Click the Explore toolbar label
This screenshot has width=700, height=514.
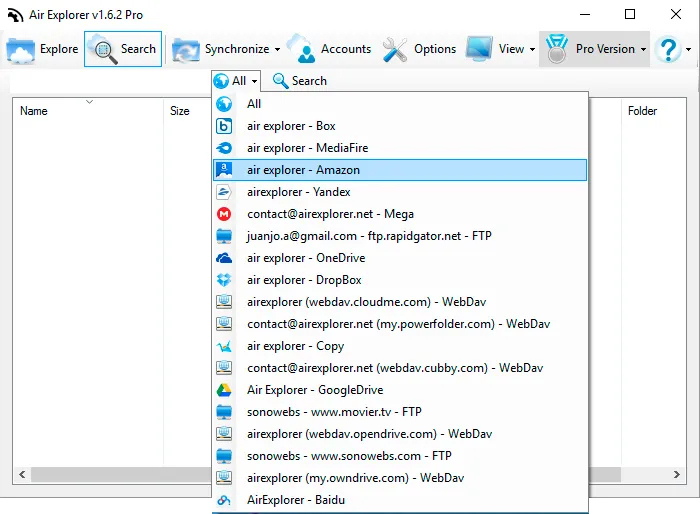point(59,49)
